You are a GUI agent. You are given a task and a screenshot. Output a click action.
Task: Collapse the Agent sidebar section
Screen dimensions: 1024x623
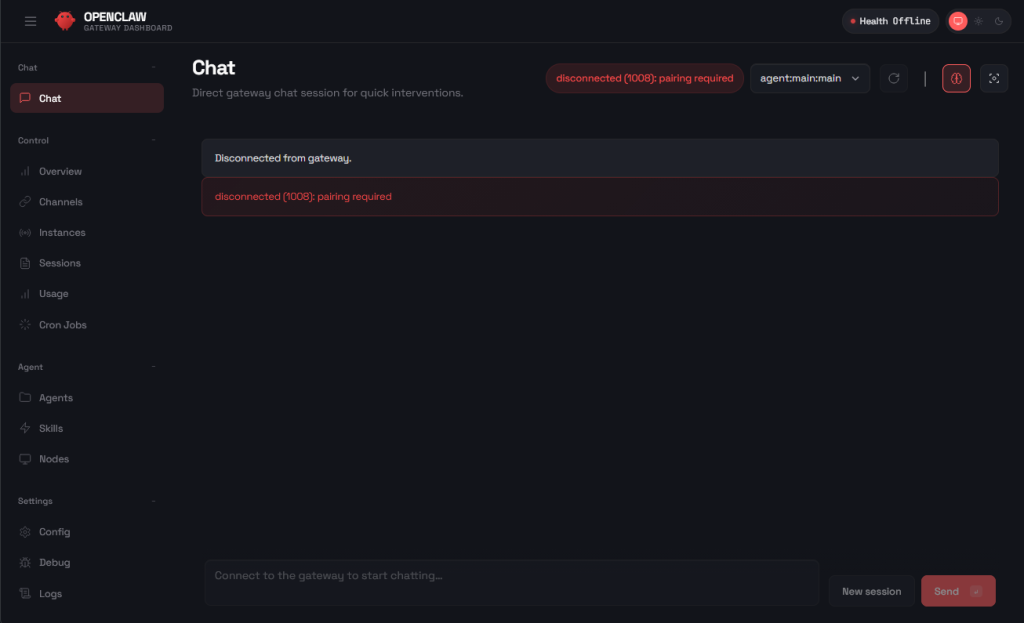point(153,367)
